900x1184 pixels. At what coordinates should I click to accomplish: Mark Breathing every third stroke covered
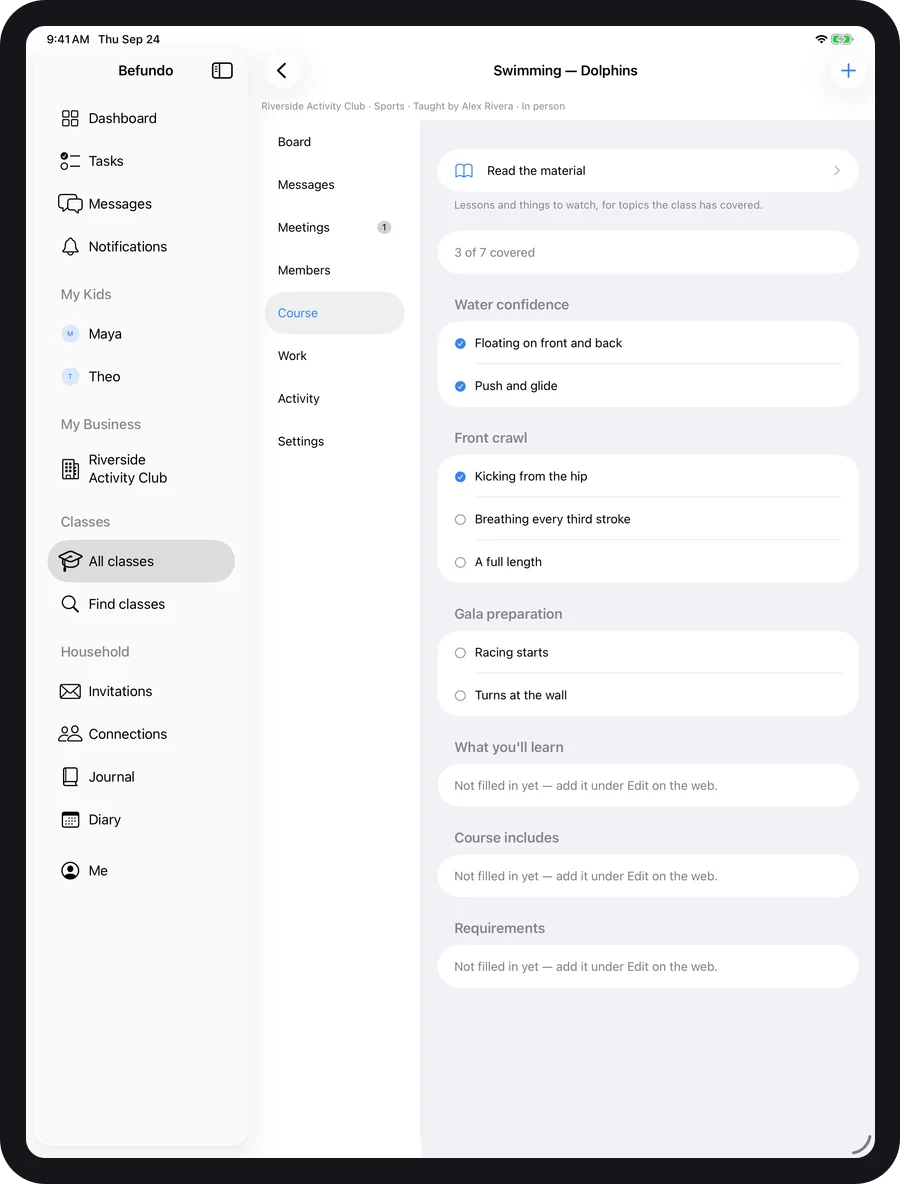point(460,520)
